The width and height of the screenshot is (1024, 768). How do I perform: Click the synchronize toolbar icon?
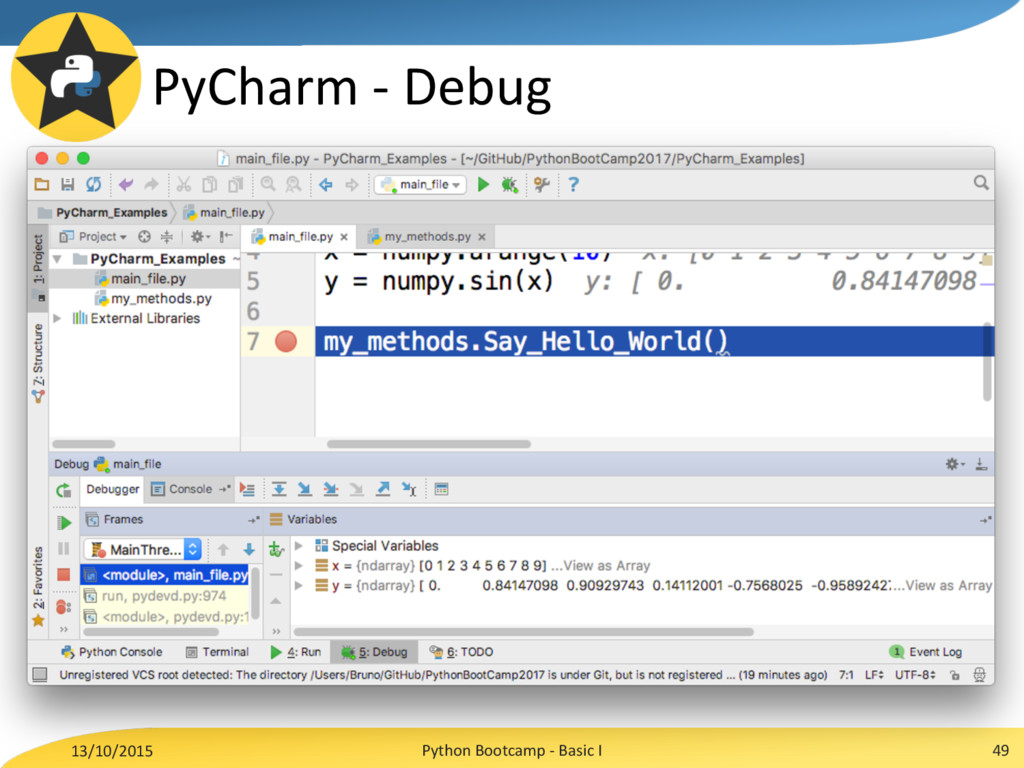(x=93, y=185)
